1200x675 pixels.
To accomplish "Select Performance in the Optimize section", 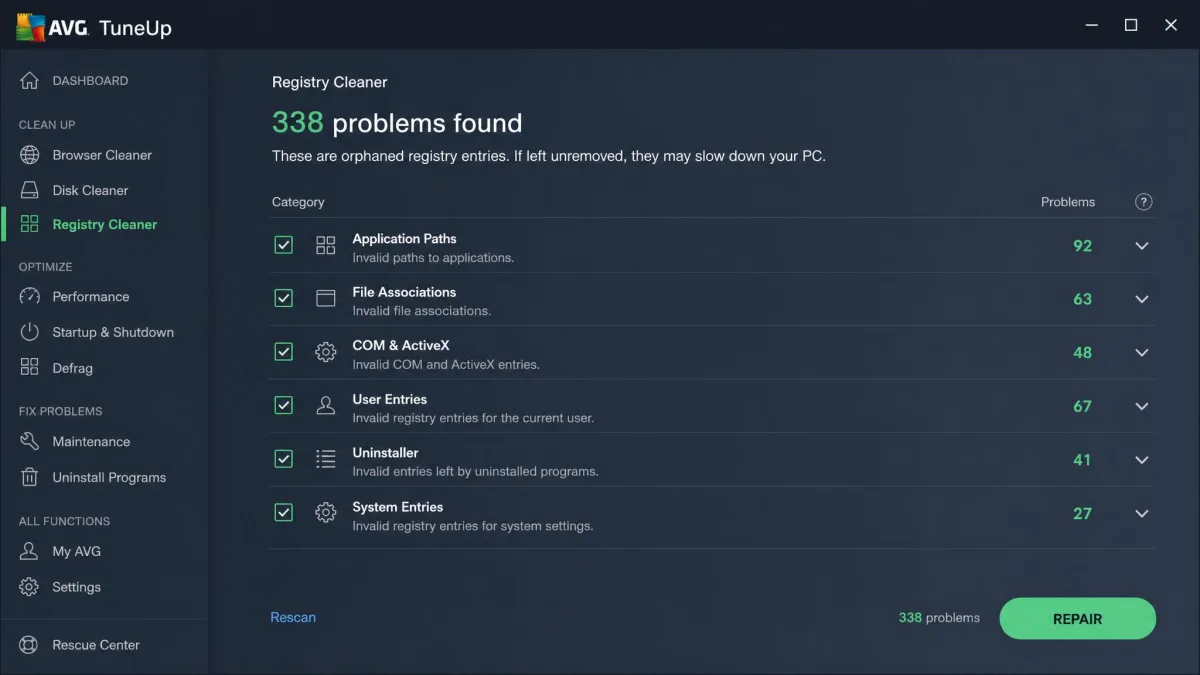I will tap(91, 297).
